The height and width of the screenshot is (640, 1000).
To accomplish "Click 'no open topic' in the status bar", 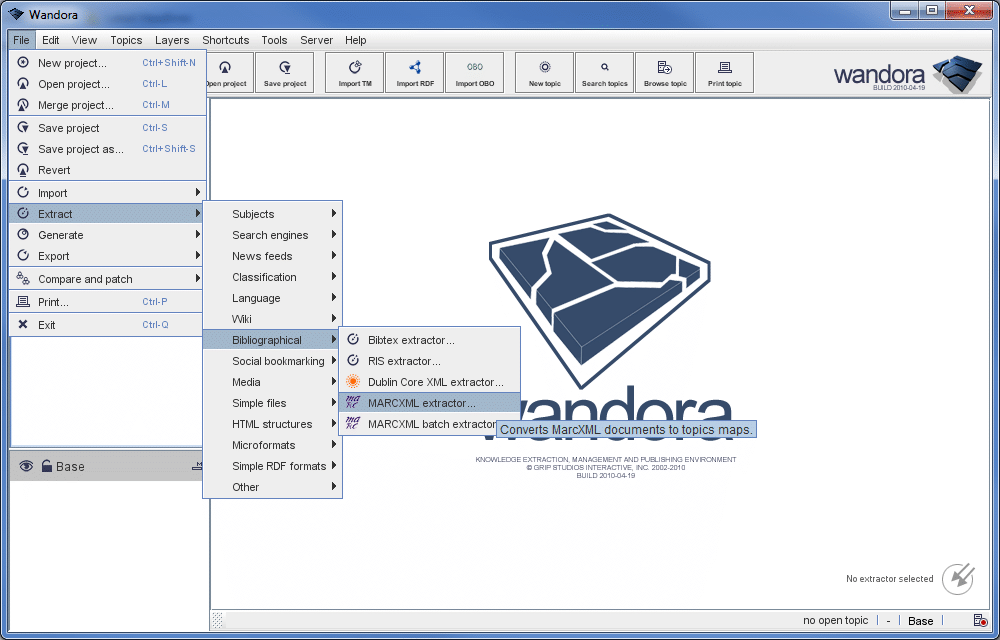I will 835,620.
